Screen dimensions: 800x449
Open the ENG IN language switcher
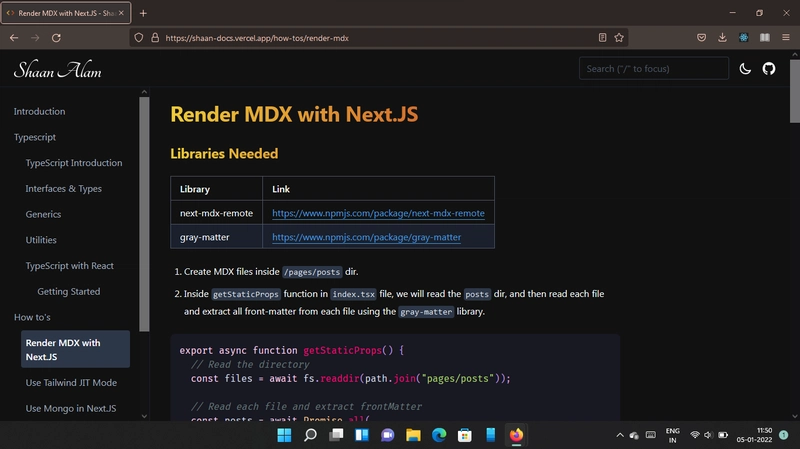tap(672, 435)
